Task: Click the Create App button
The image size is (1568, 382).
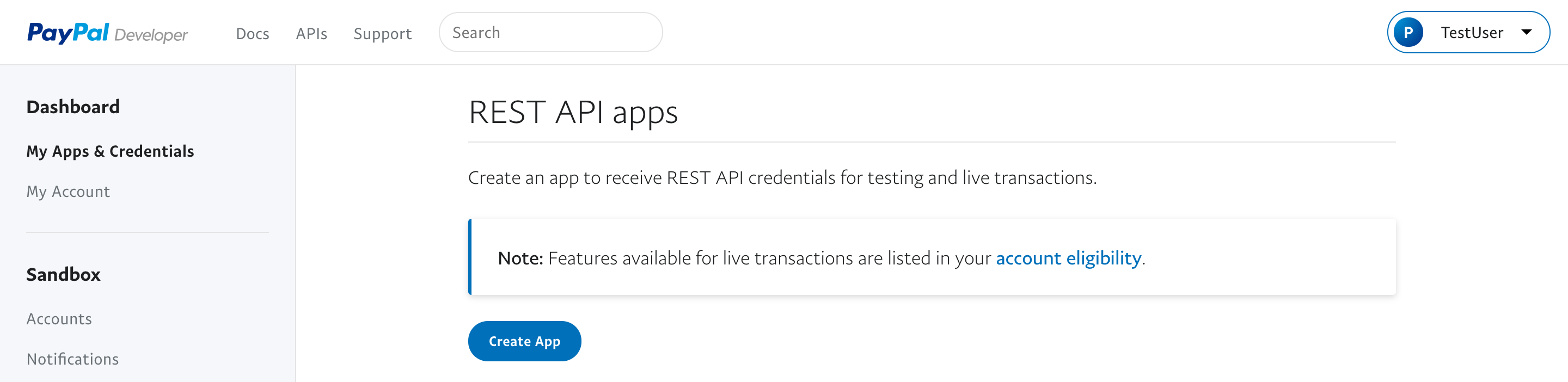Action: pyautogui.click(x=524, y=341)
